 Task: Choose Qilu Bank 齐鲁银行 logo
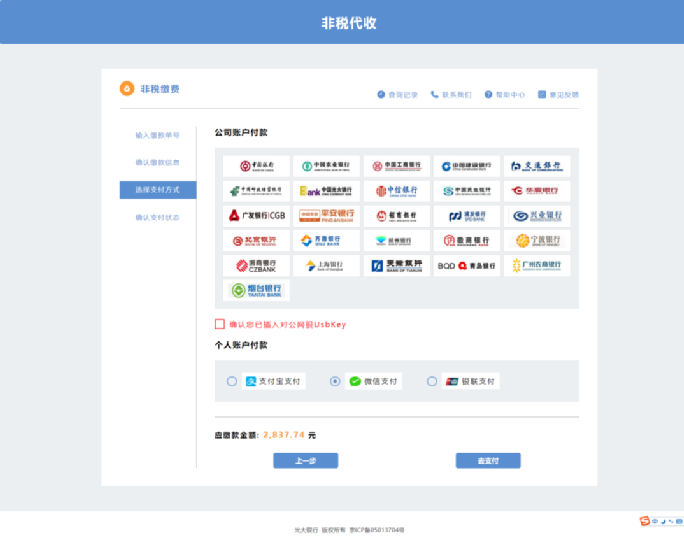pyautogui.click(x=326, y=240)
